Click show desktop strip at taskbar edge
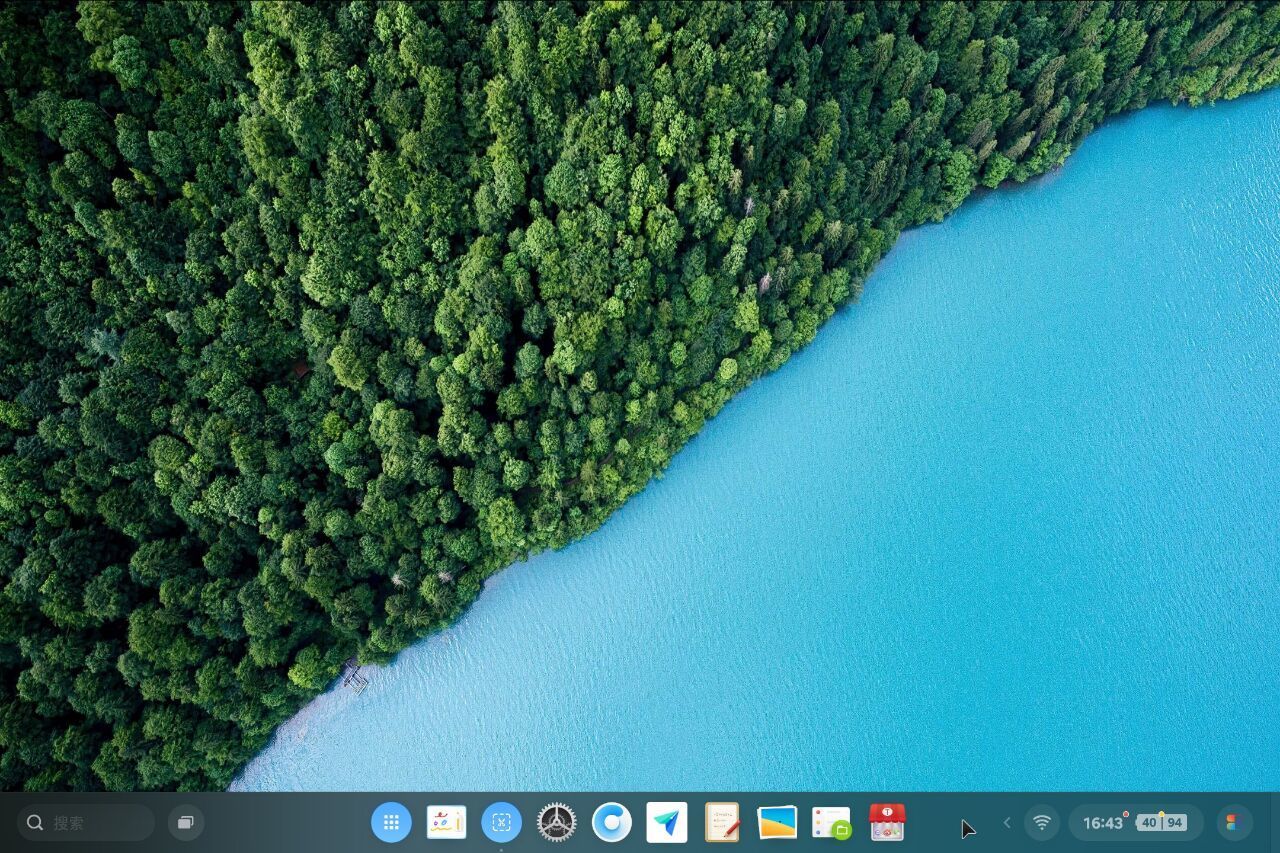 1275,823
